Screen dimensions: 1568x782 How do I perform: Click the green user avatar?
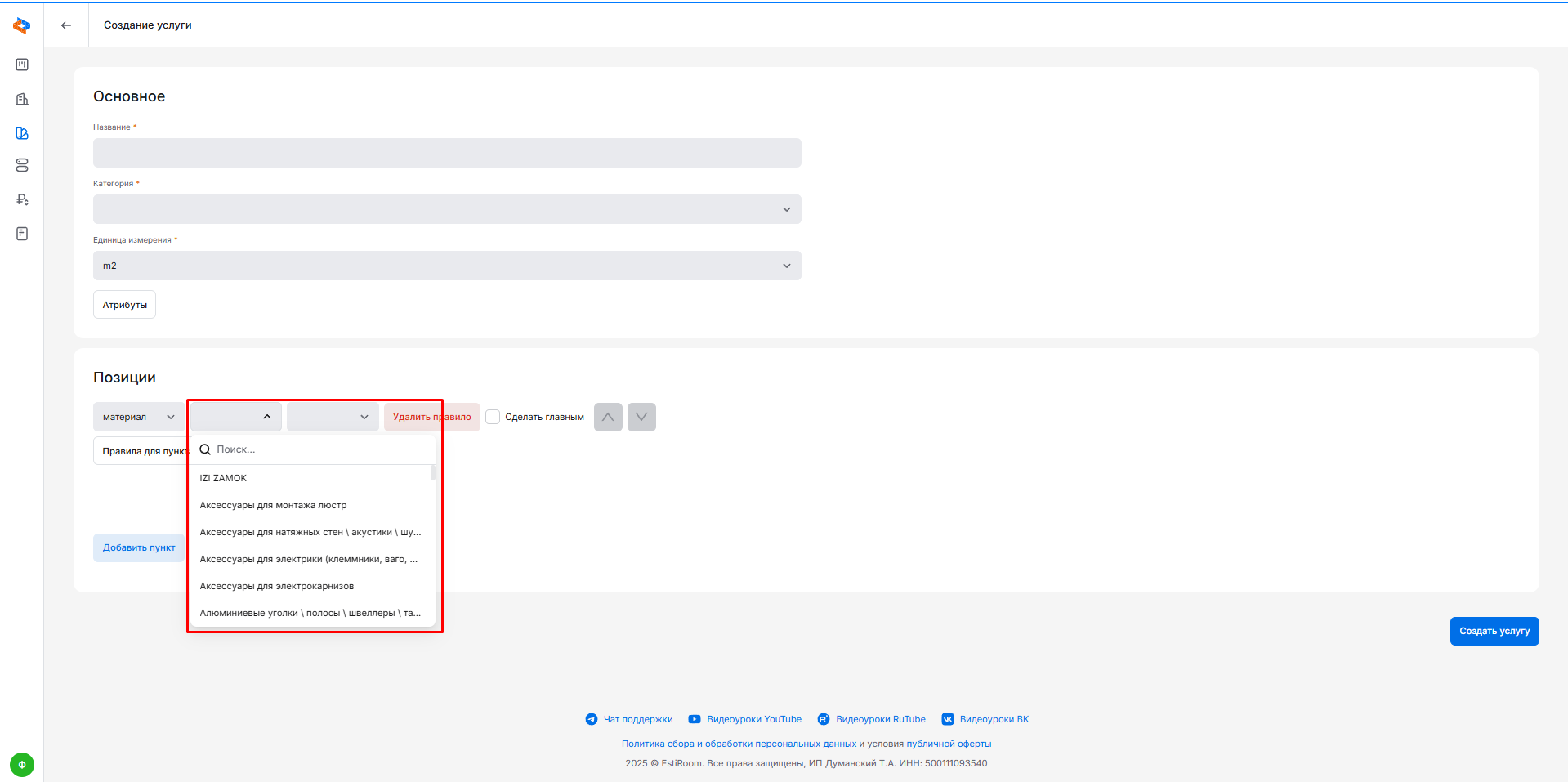[x=22, y=765]
